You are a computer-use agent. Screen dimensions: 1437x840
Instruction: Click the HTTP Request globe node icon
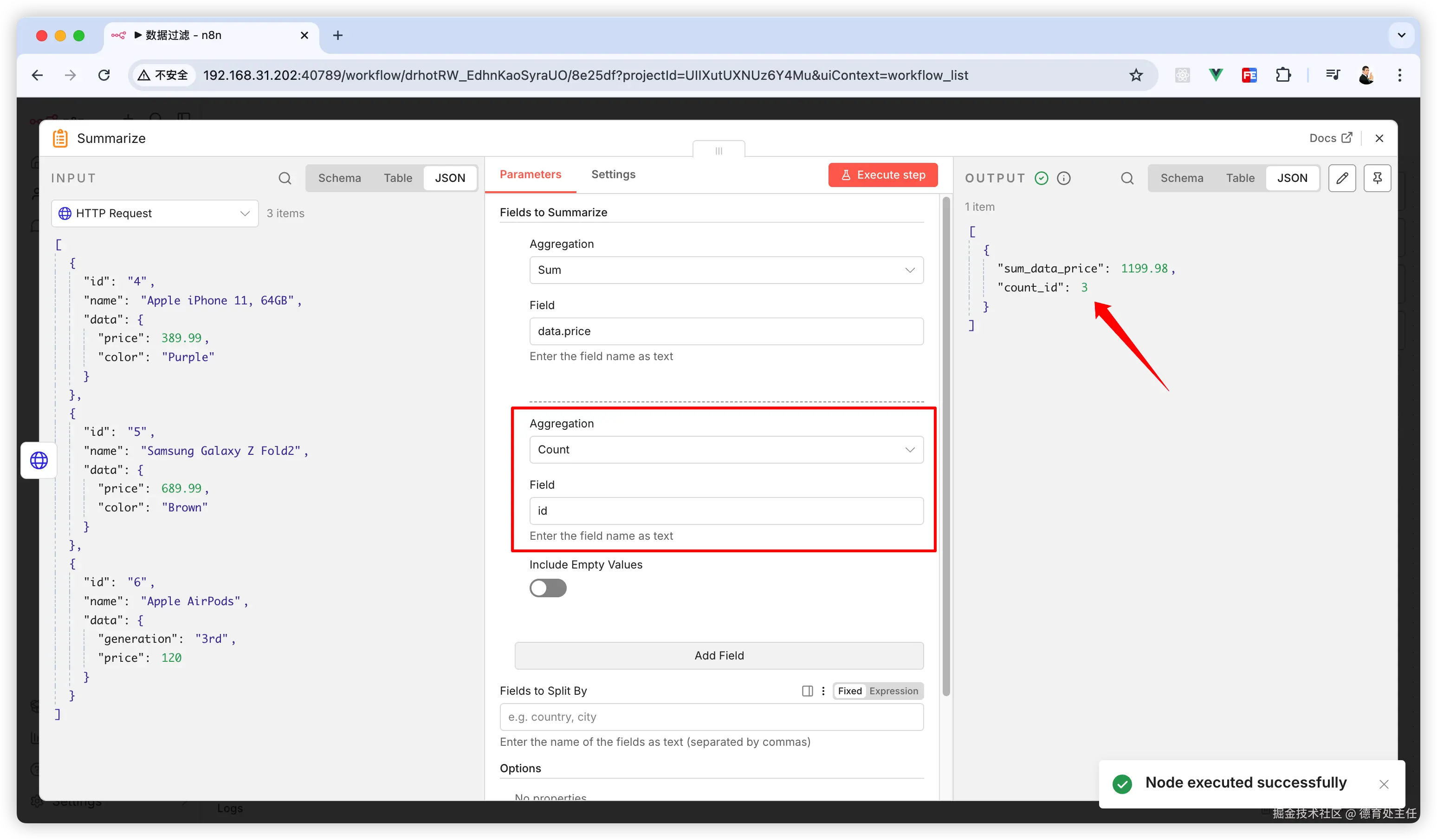(39, 460)
